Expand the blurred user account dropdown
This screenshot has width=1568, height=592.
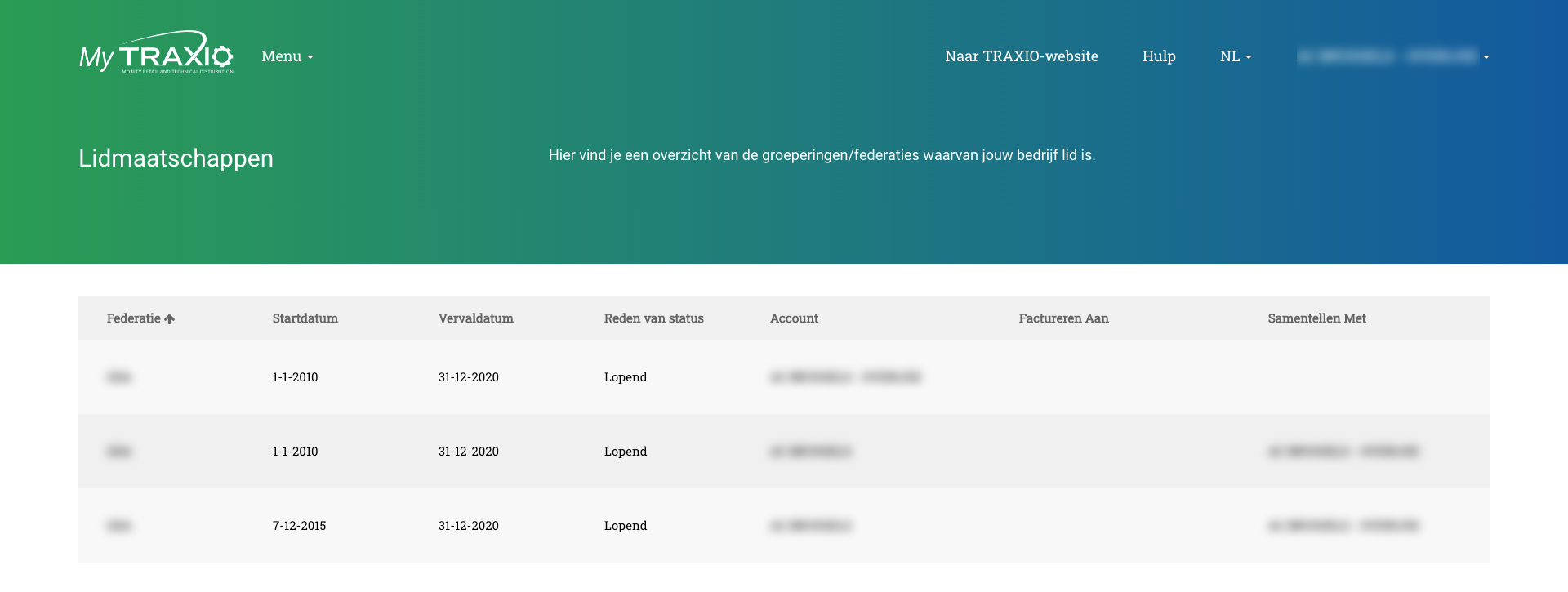[1392, 56]
